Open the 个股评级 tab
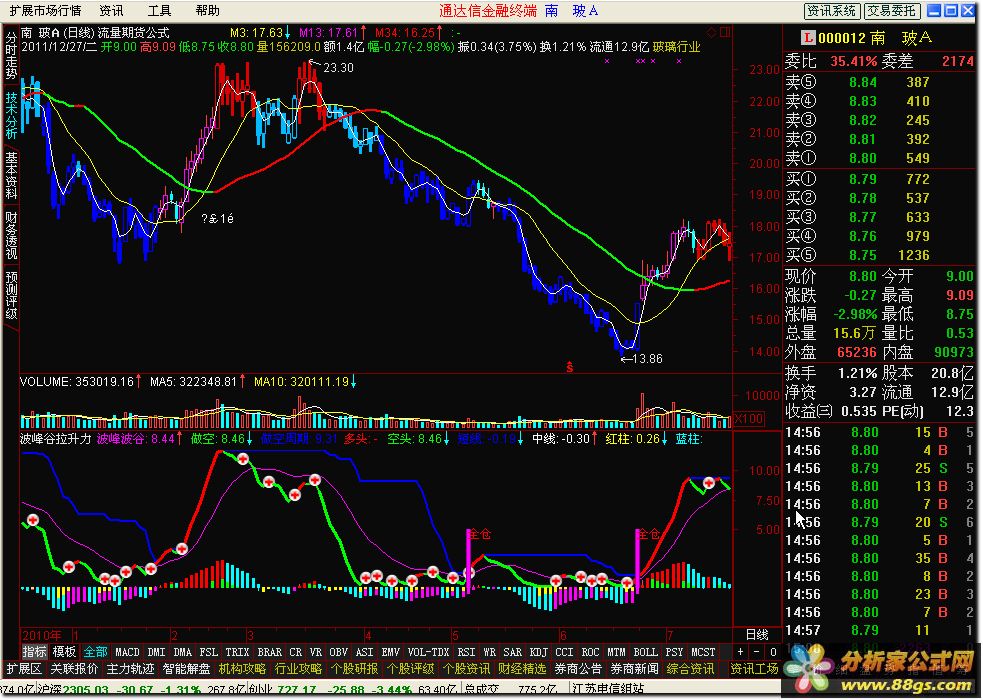 pyautogui.click(x=411, y=669)
